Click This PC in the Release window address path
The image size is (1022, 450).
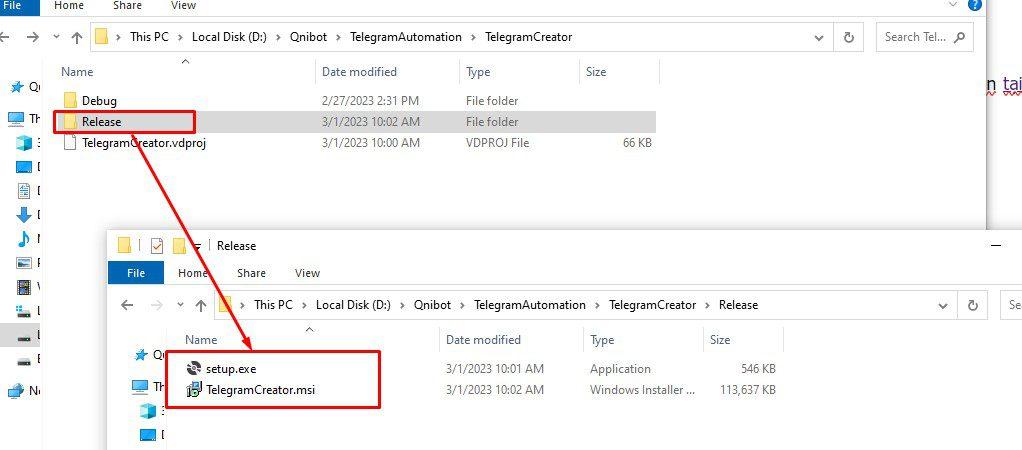[x=273, y=305]
